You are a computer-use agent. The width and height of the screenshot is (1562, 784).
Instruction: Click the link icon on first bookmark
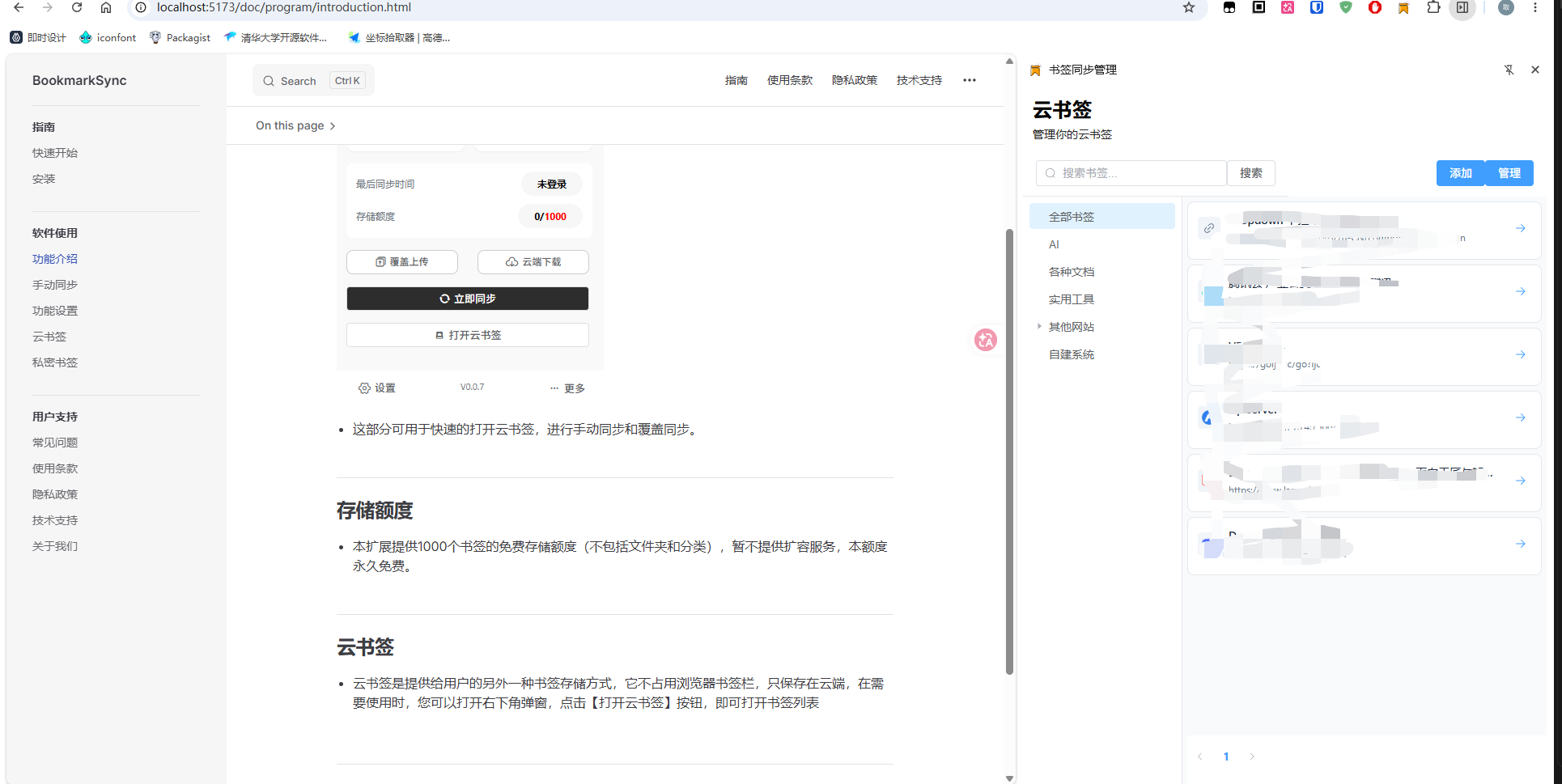coord(1209,228)
